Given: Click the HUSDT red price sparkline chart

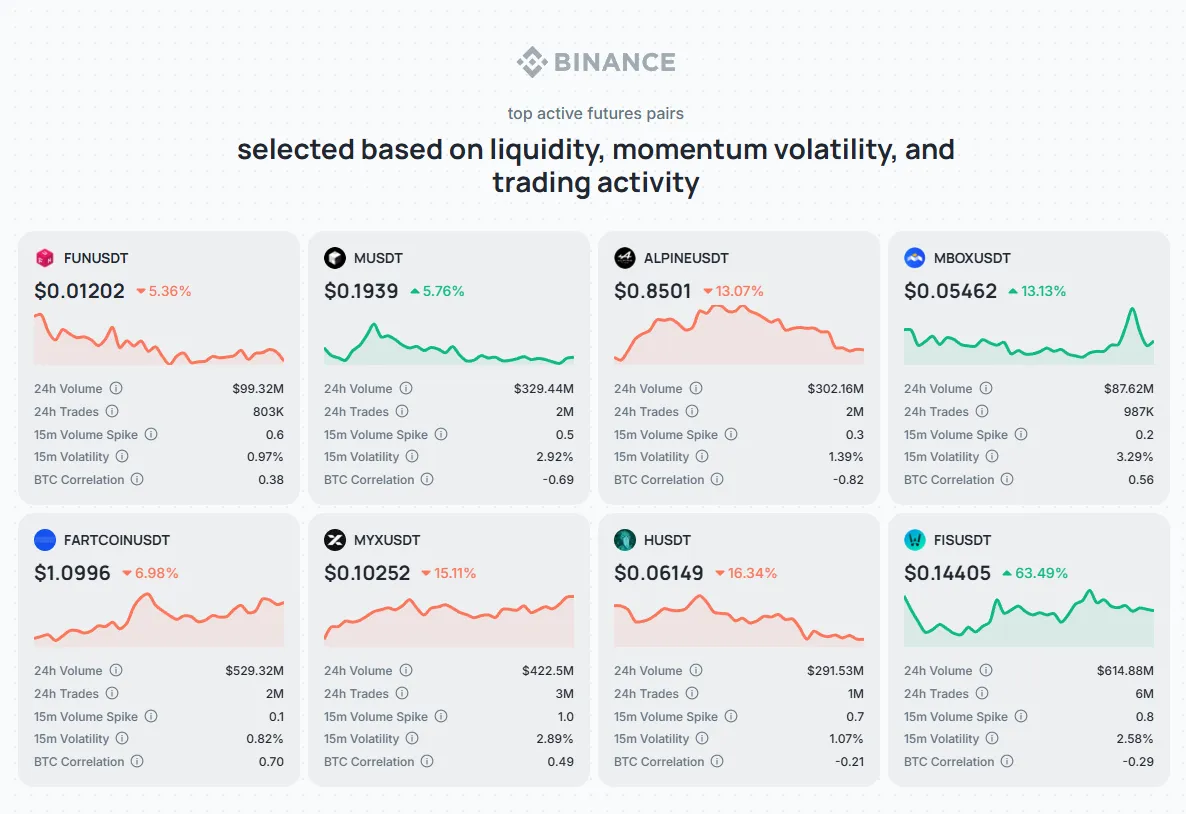Looking at the screenshot, I should pyautogui.click(x=738, y=620).
